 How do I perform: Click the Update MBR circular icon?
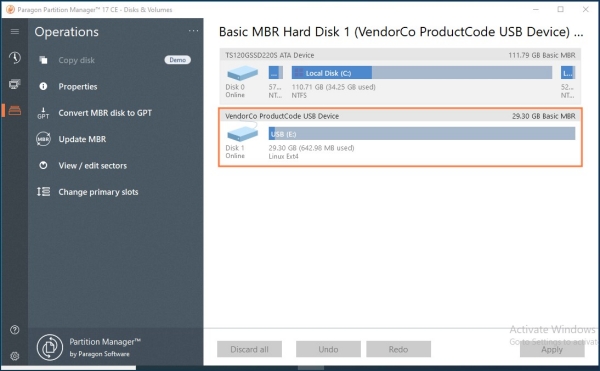coord(43,139)
